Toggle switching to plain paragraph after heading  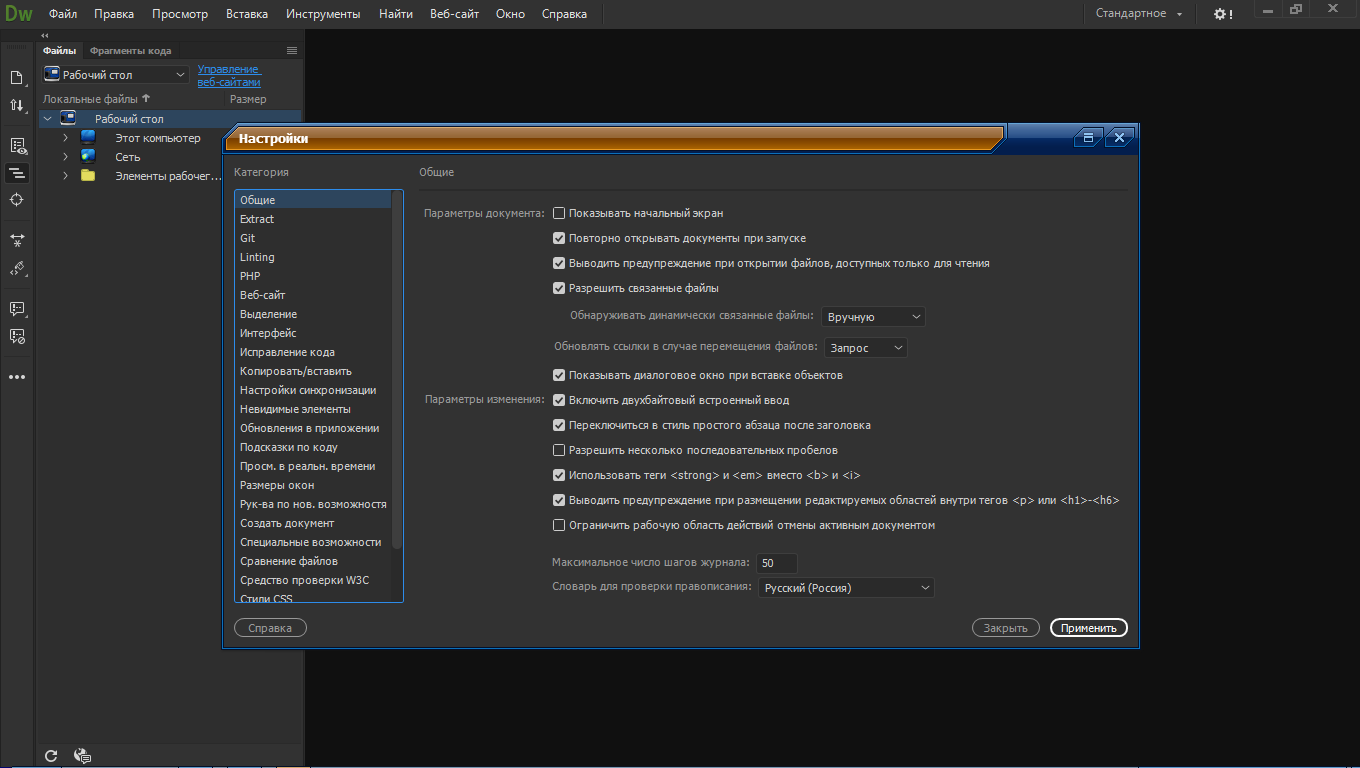tap(559, 425)
